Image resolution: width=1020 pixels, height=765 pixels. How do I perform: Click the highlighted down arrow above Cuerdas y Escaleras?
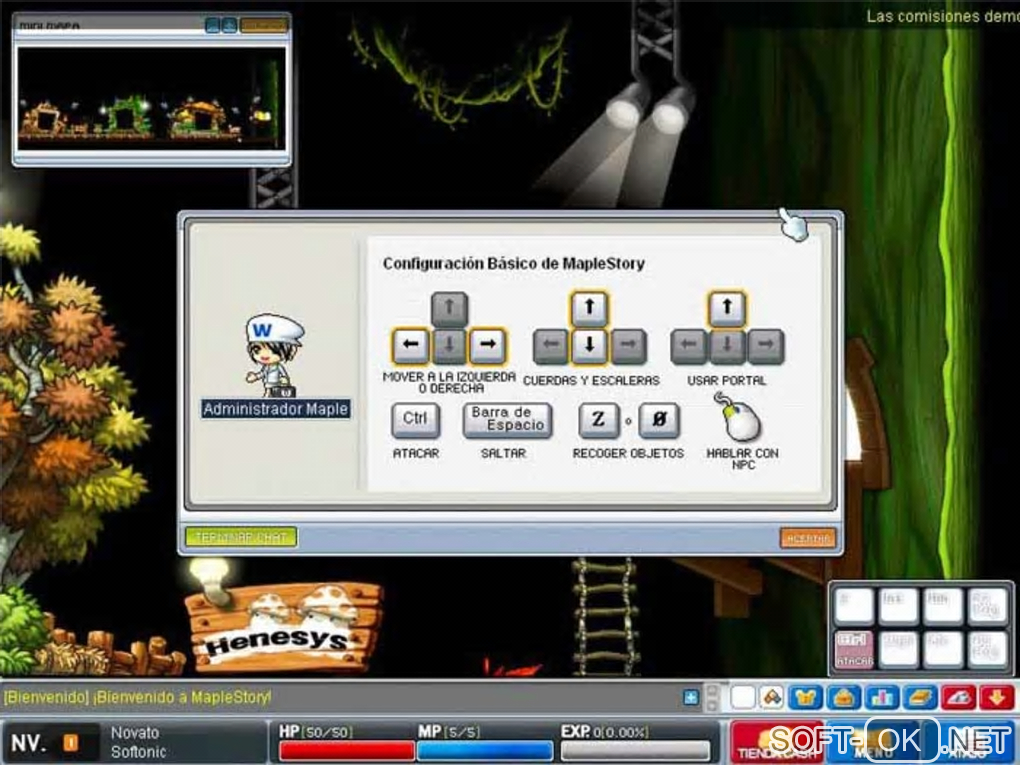pyautogui.click(x=589, y=345)
